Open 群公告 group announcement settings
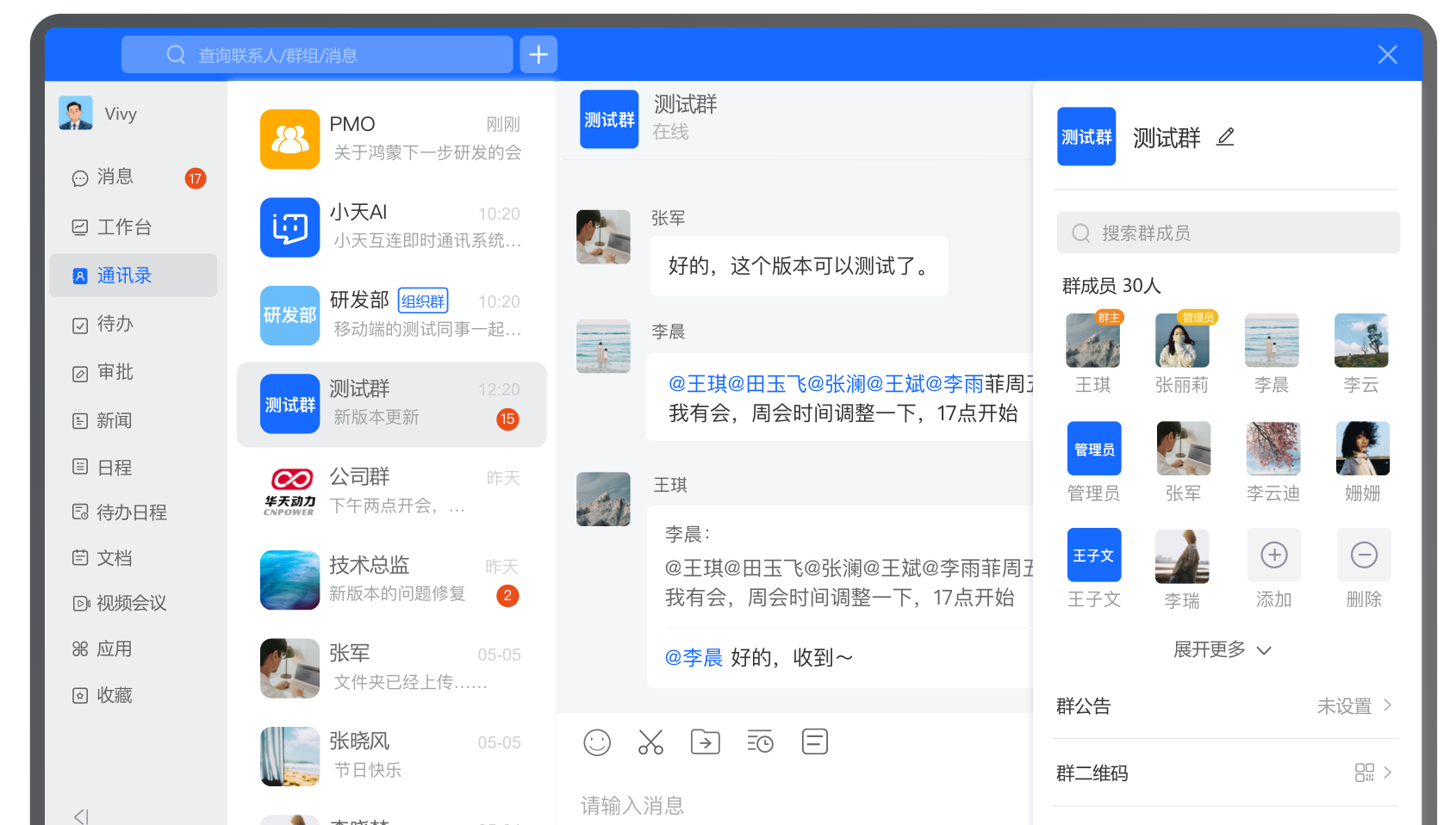The image size is (1456, 825). point(1225,706)
